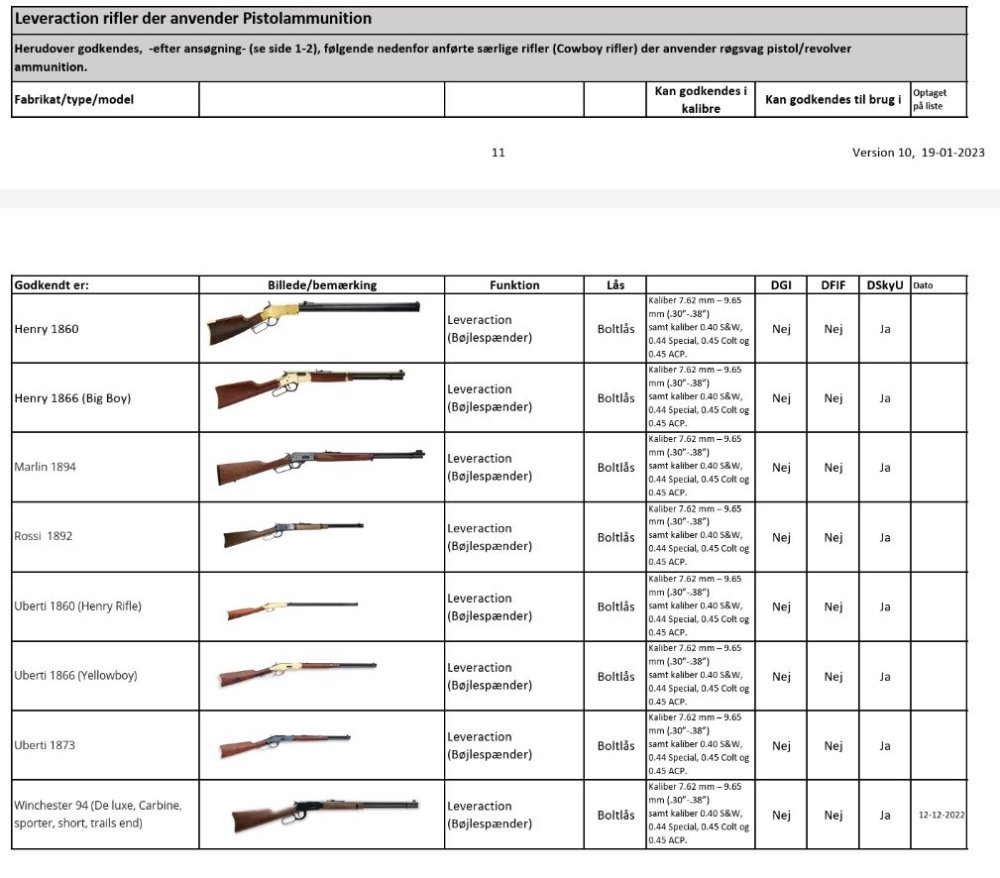The height and width of the screenshot is (878, 1000).
Task: Select the 'Boltlås' cell in Marlin 1894 row
Action: click(615, 467)
